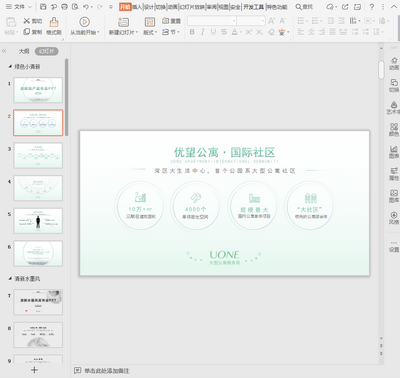Select slide 5 thumbnail with figure
Screen dimensions: 400x378
point(38,221)
